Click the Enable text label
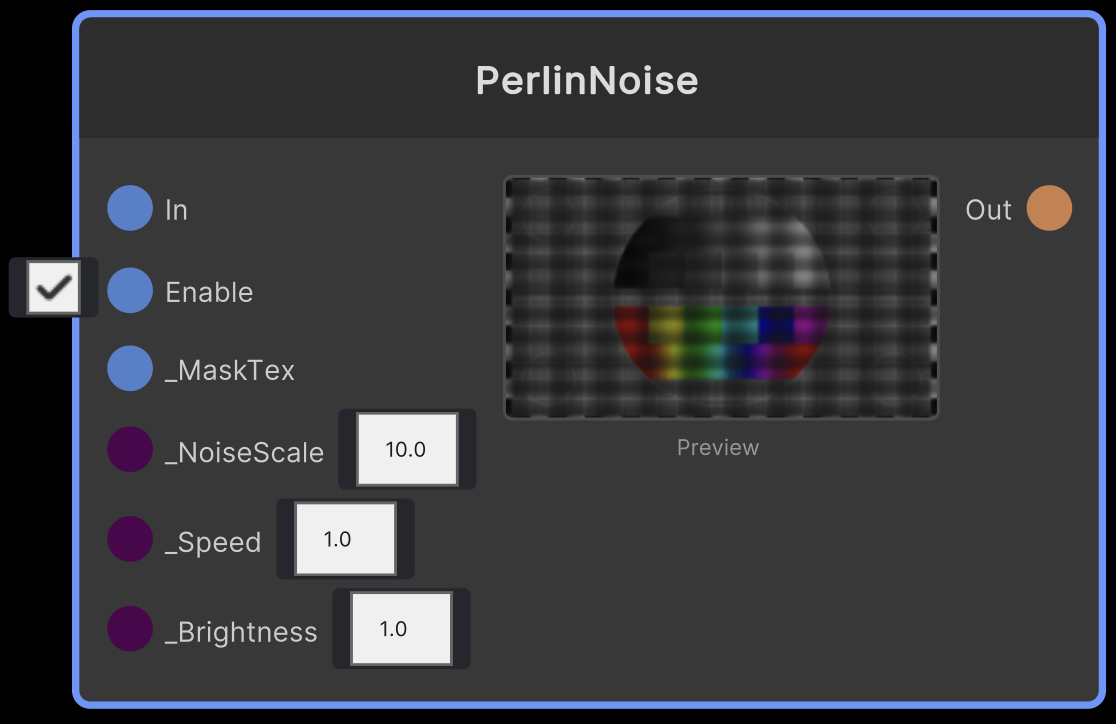Image resolution: width=1116 pixels, height=724 pixels. pos(209,292)
